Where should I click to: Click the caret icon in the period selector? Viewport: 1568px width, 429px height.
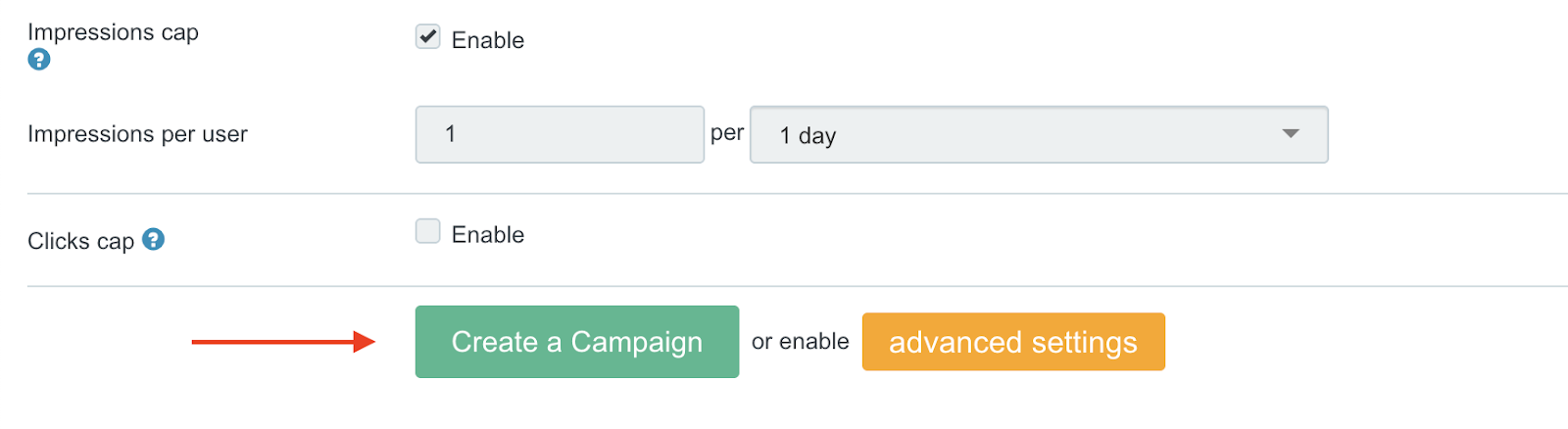click(x=1291, y=134)
